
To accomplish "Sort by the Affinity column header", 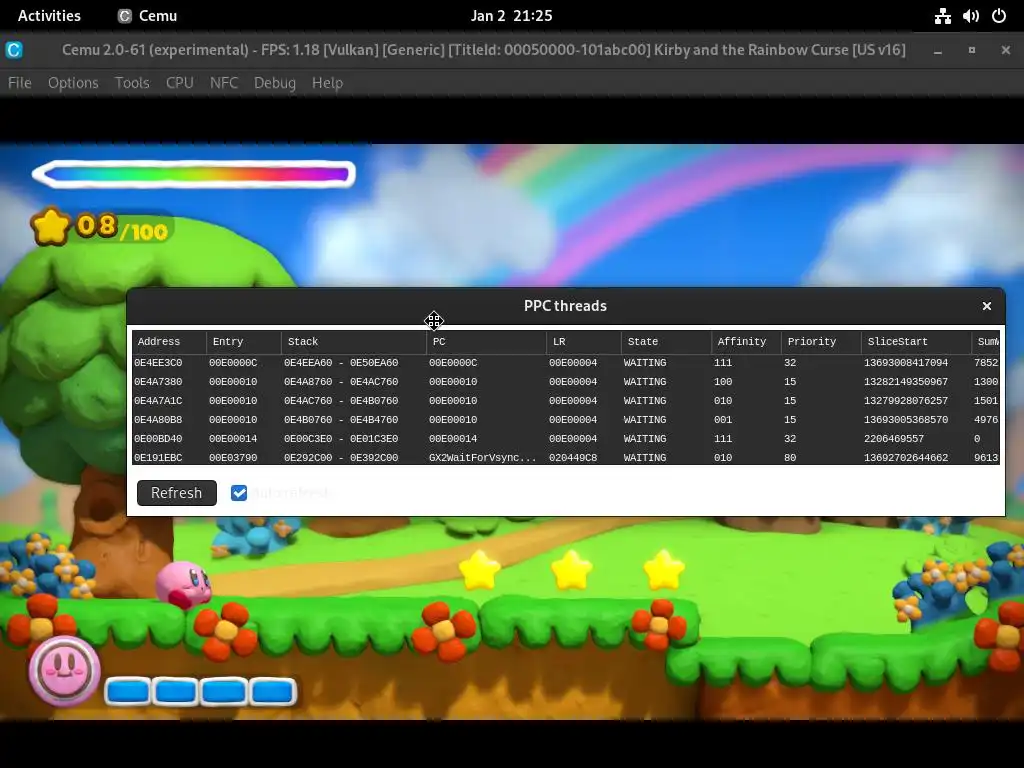I will [746, 342].
